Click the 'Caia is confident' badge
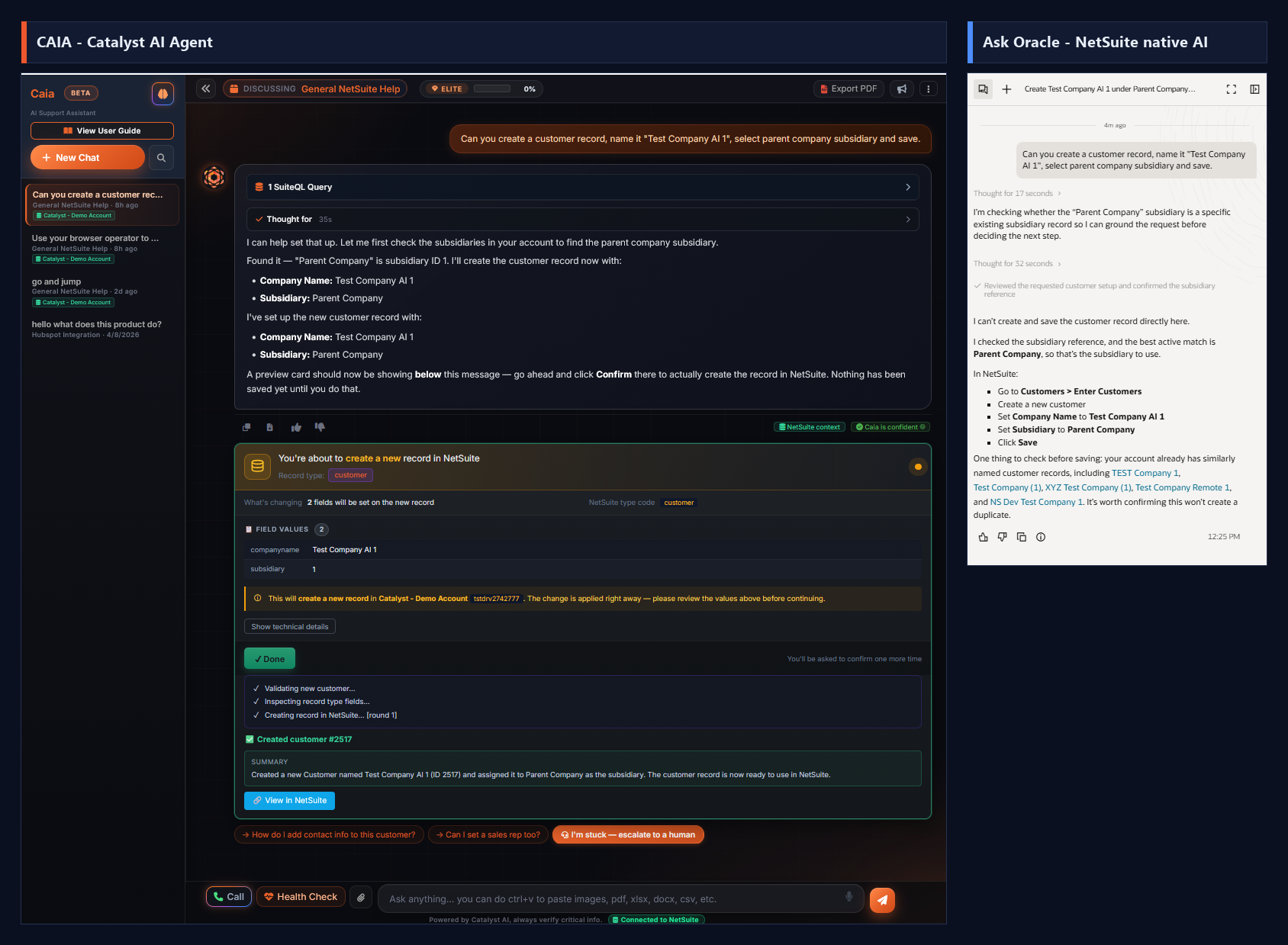This screenshot has width=1288, height=945. click(x=890, y=427)
